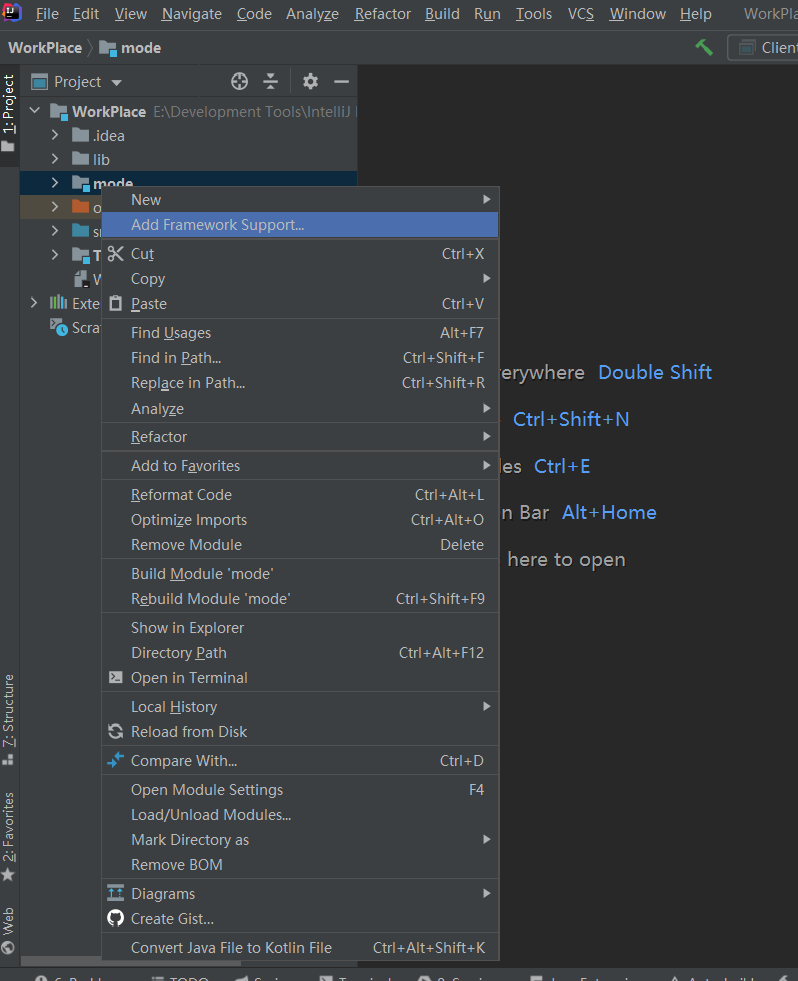Image resolution: width=798 pixels, height=981 pixels.
Task: Open the Copy submenu
Action: pos(300,278)
